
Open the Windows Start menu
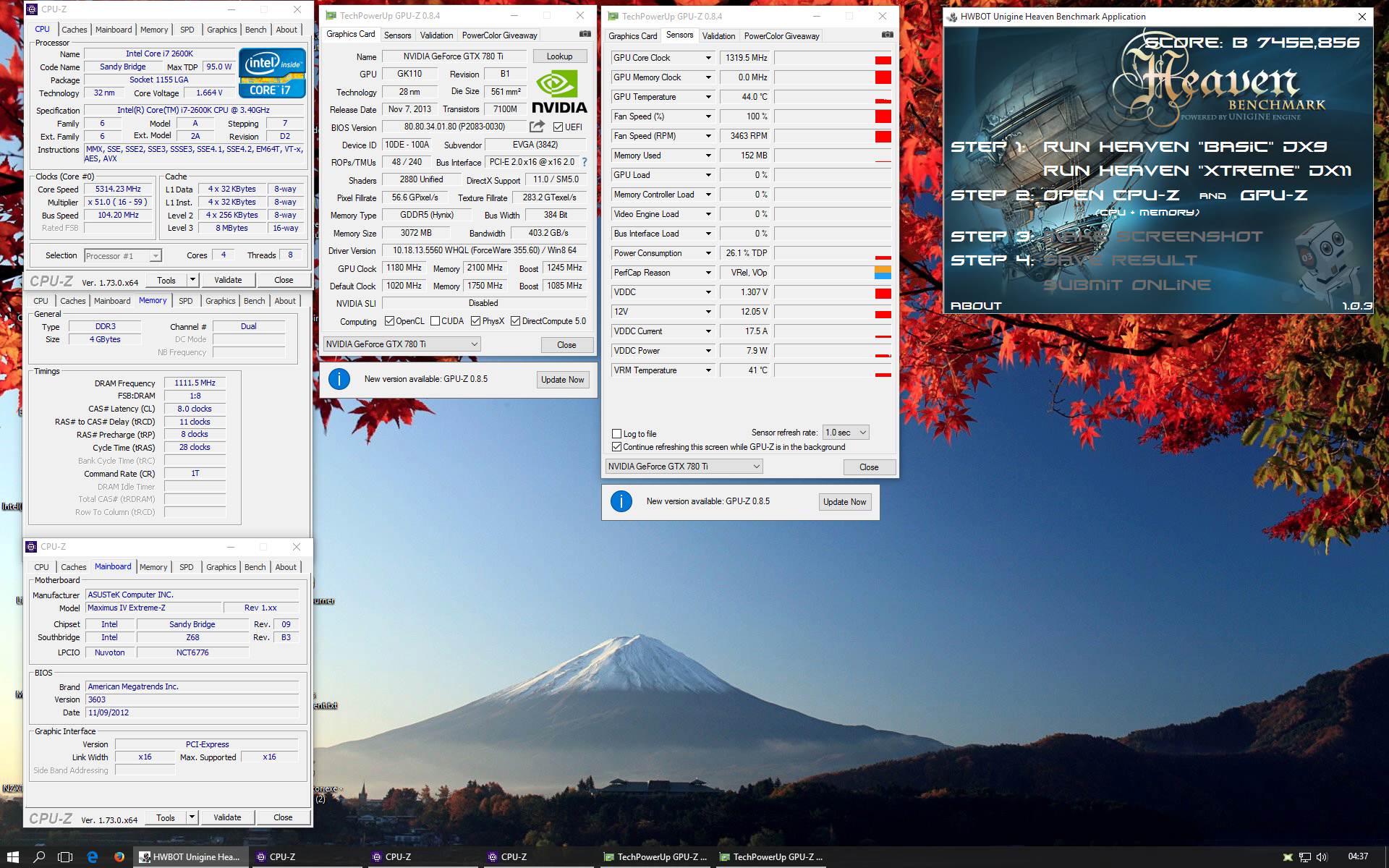(x=13, y=856)
